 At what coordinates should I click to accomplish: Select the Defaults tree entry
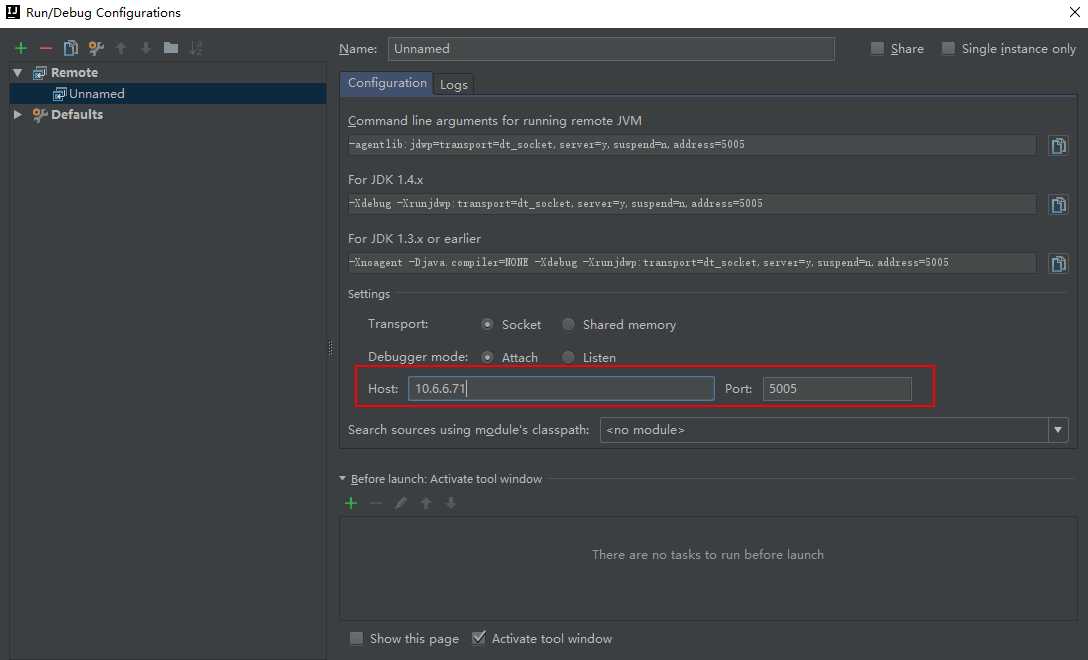[x=77, y=115]
